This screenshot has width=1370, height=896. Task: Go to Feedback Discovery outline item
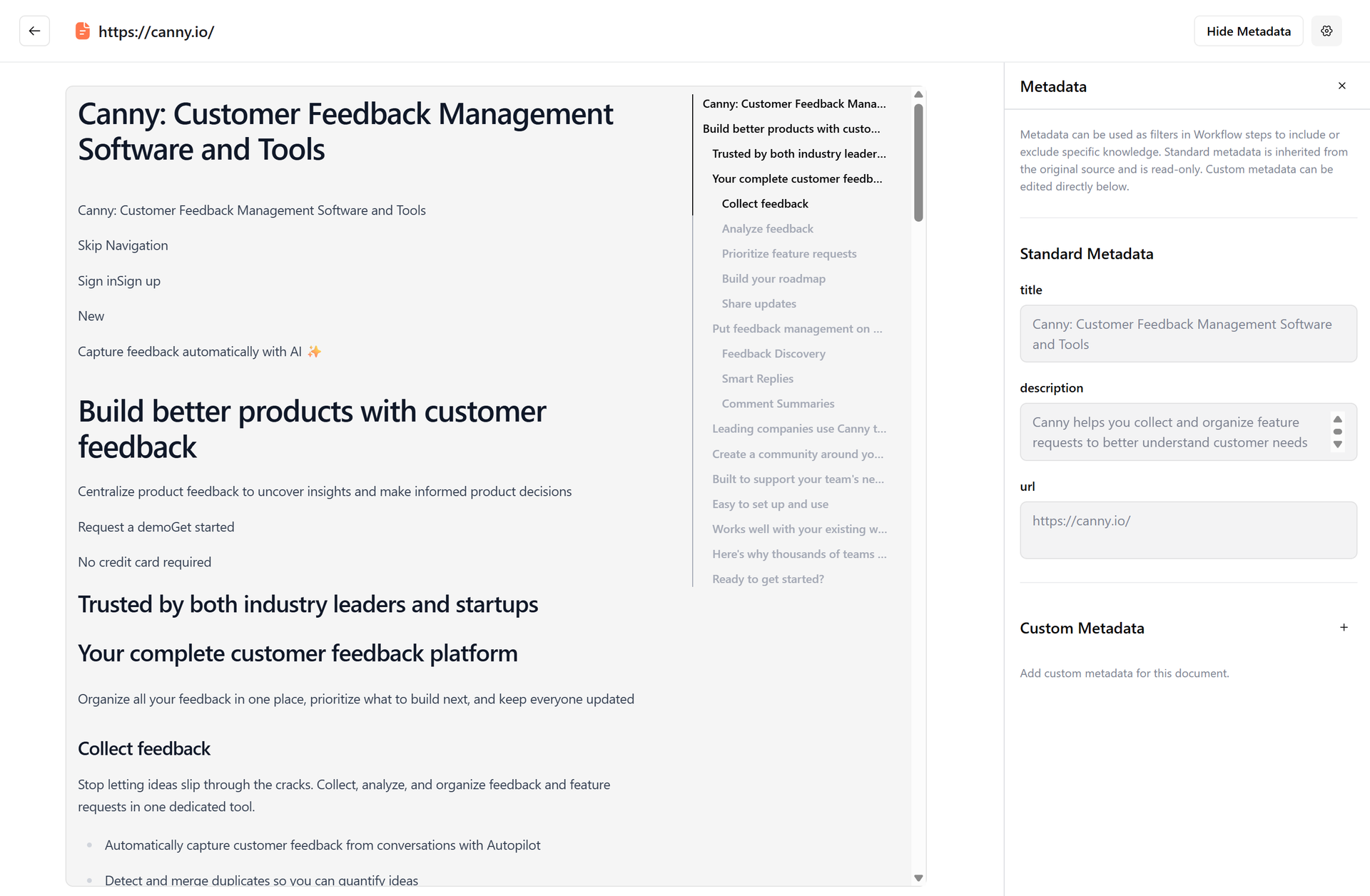point(773,354)
